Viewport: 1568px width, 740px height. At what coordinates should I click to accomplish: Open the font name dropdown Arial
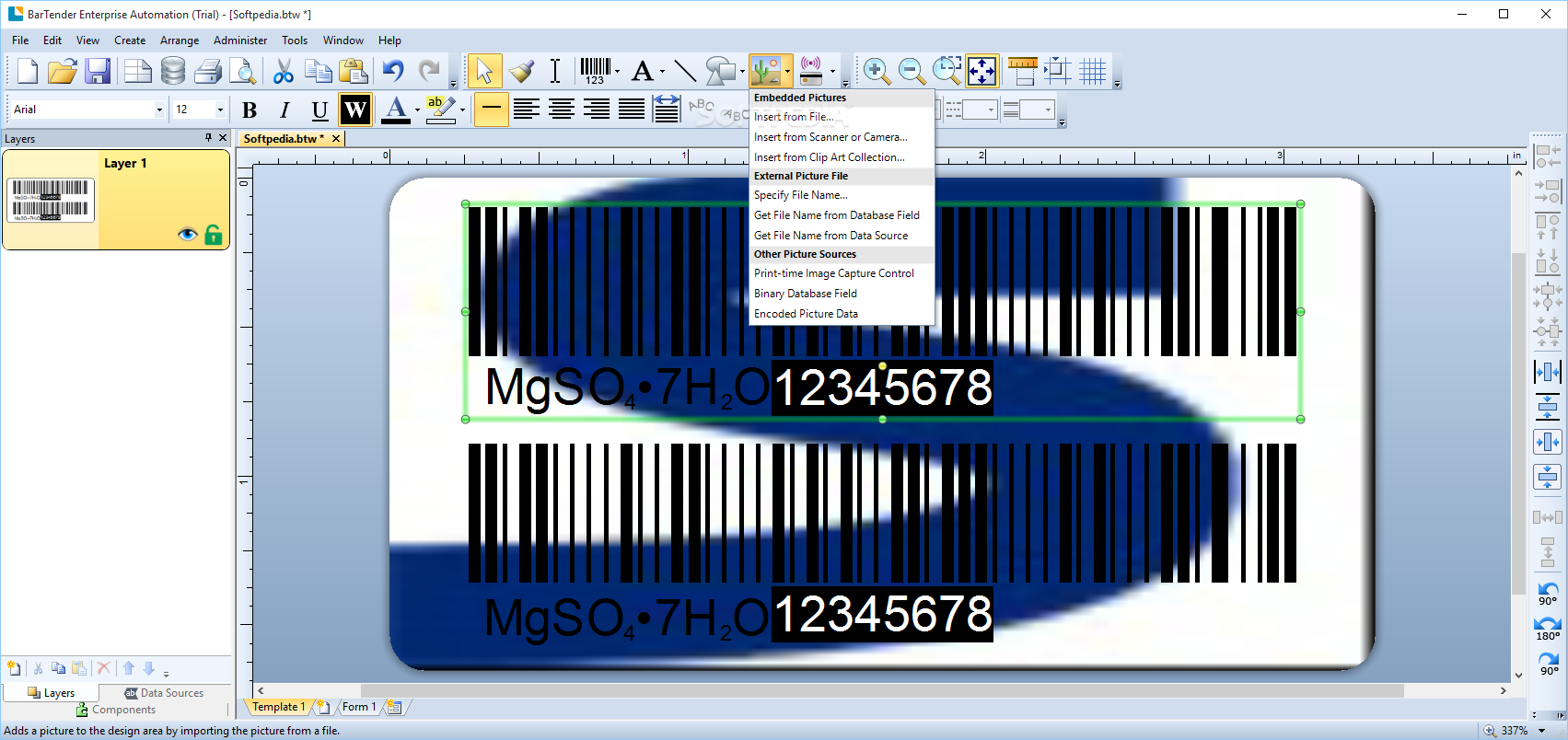(x=159, y=110)
